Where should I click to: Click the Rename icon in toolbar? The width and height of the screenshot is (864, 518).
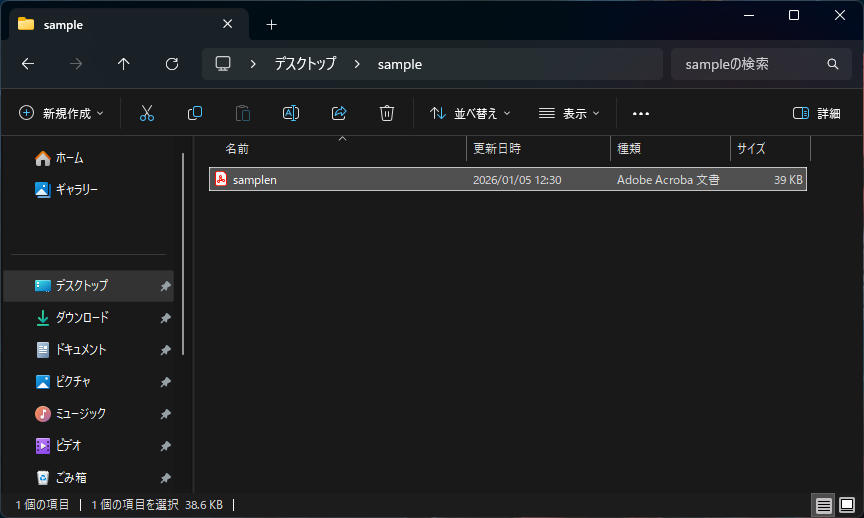(x=291, y=113)
